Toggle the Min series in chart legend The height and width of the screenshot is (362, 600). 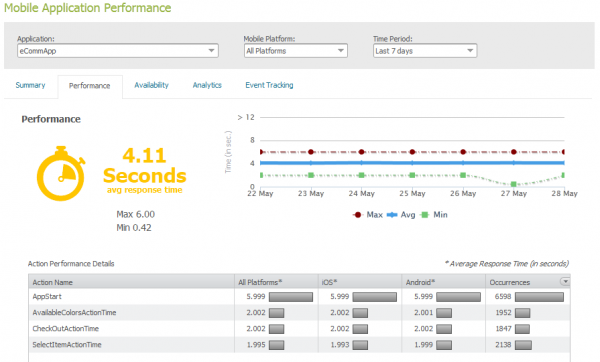coord(434,215)
